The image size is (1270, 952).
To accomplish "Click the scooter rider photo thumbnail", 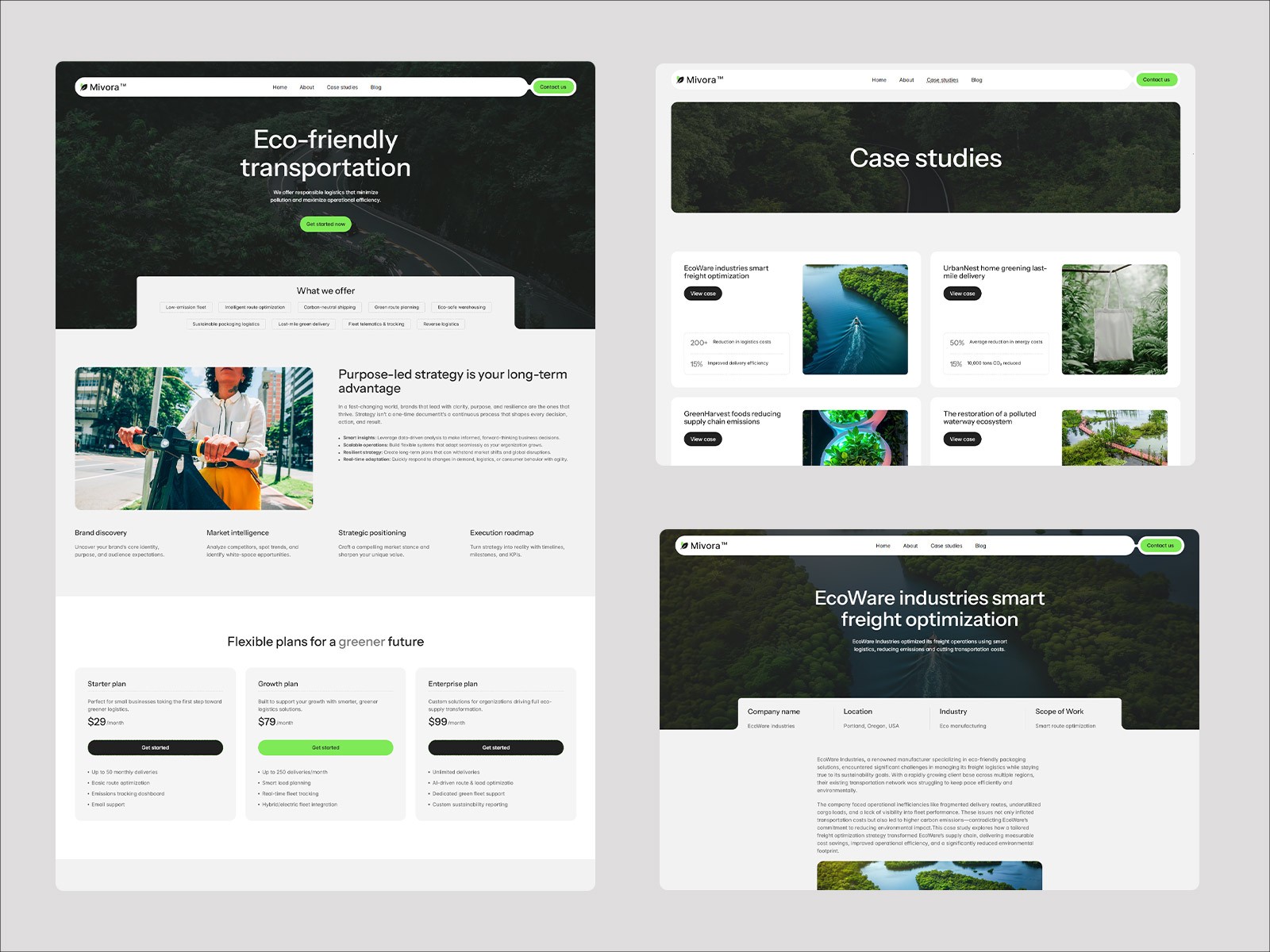I will click(x=194, y=438).
